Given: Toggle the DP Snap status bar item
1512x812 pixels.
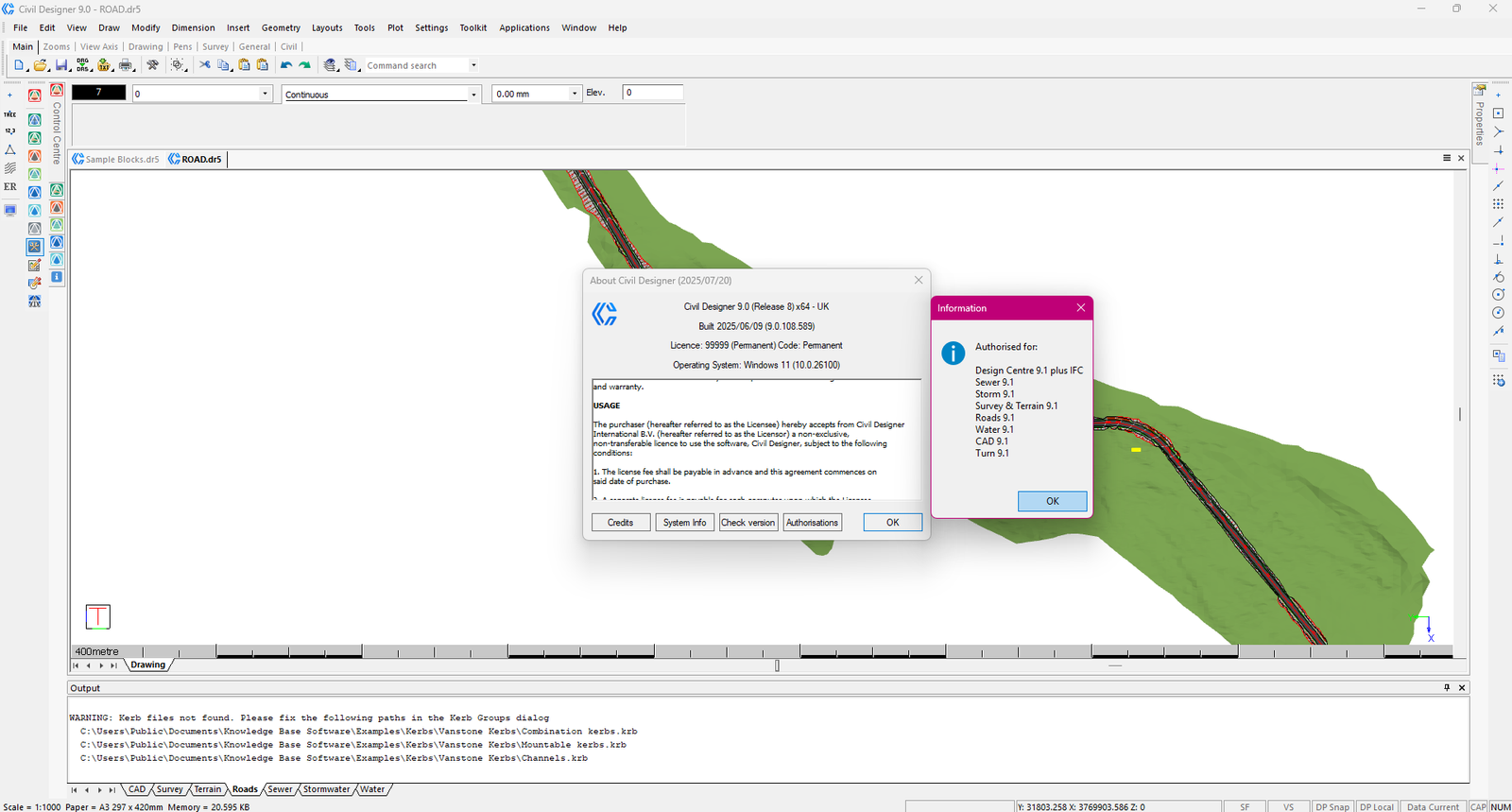Looking at the screenshot, I should pyautogui.click(x=1332, y=806).
